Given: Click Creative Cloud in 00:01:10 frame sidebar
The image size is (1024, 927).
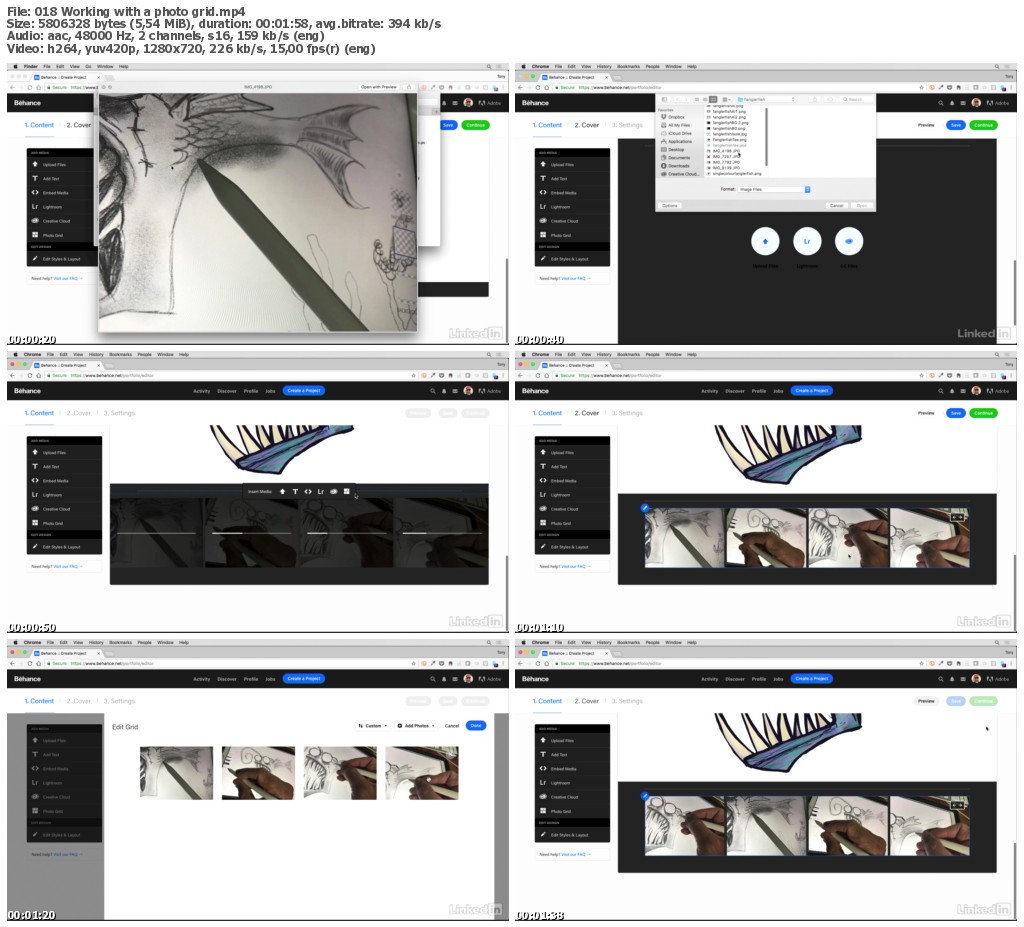Looking at the screenshot, I should point(572,509).
